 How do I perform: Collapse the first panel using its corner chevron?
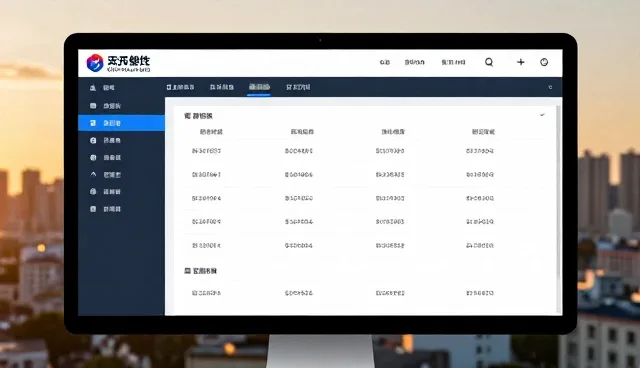point(542,115)
